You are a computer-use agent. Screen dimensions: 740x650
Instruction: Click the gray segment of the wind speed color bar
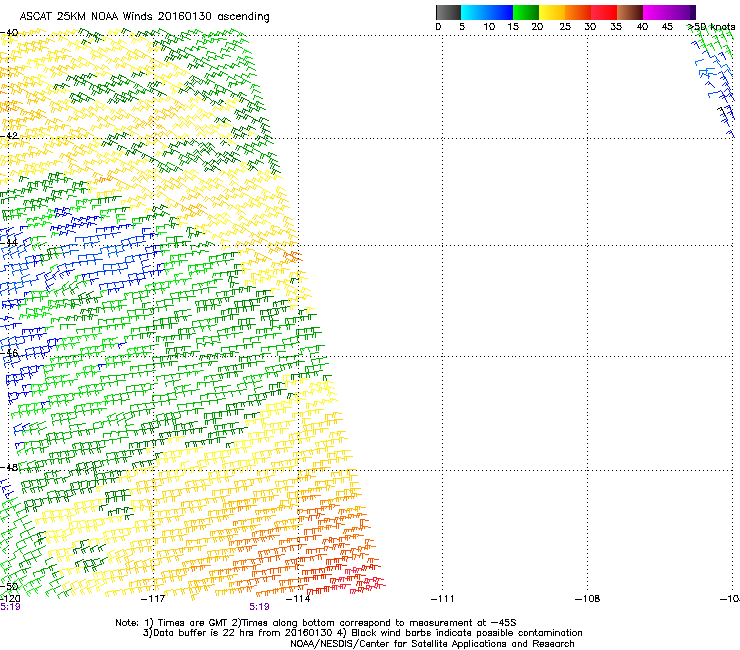pyautogui.click(x=448, y=12)
